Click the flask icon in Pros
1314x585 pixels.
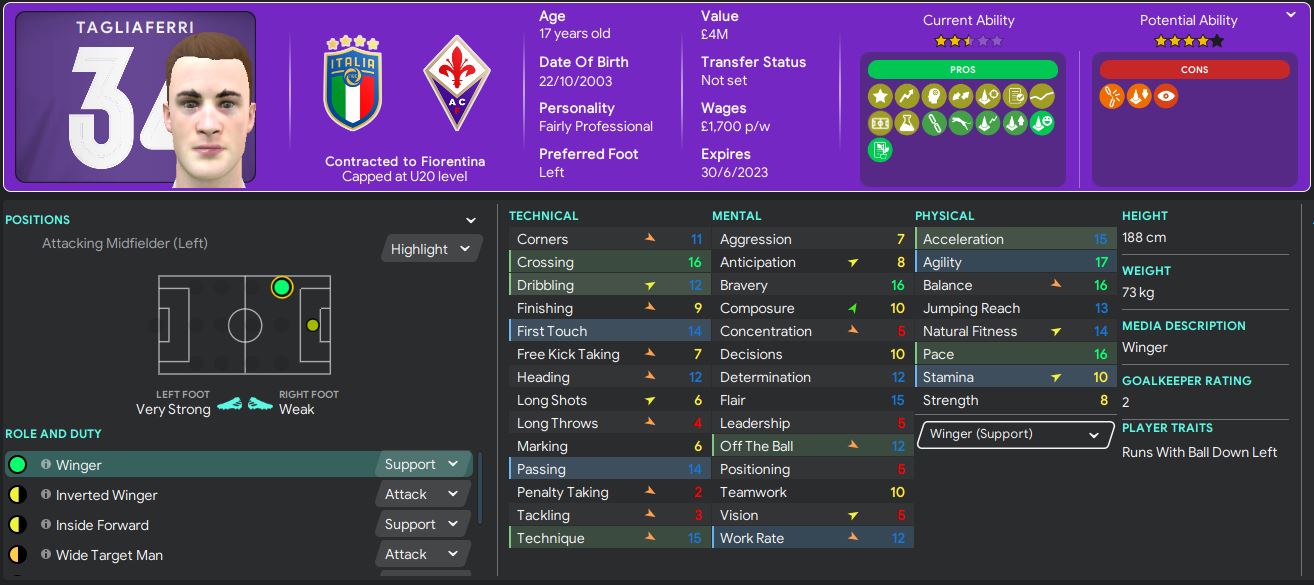pyautogui.click(x=906, y=124)
